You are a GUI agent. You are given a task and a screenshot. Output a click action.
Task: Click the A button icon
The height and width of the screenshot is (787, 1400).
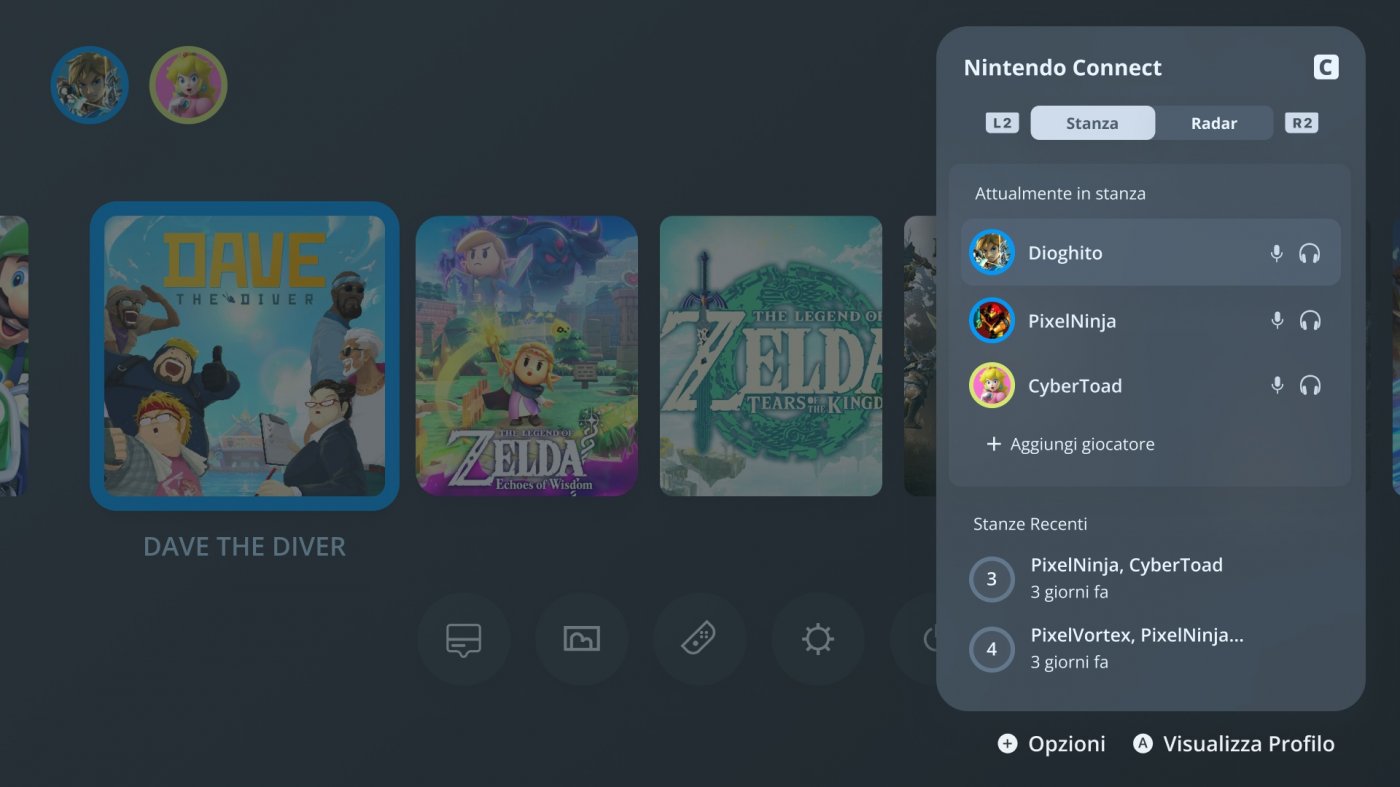[x=1142, y=744]
